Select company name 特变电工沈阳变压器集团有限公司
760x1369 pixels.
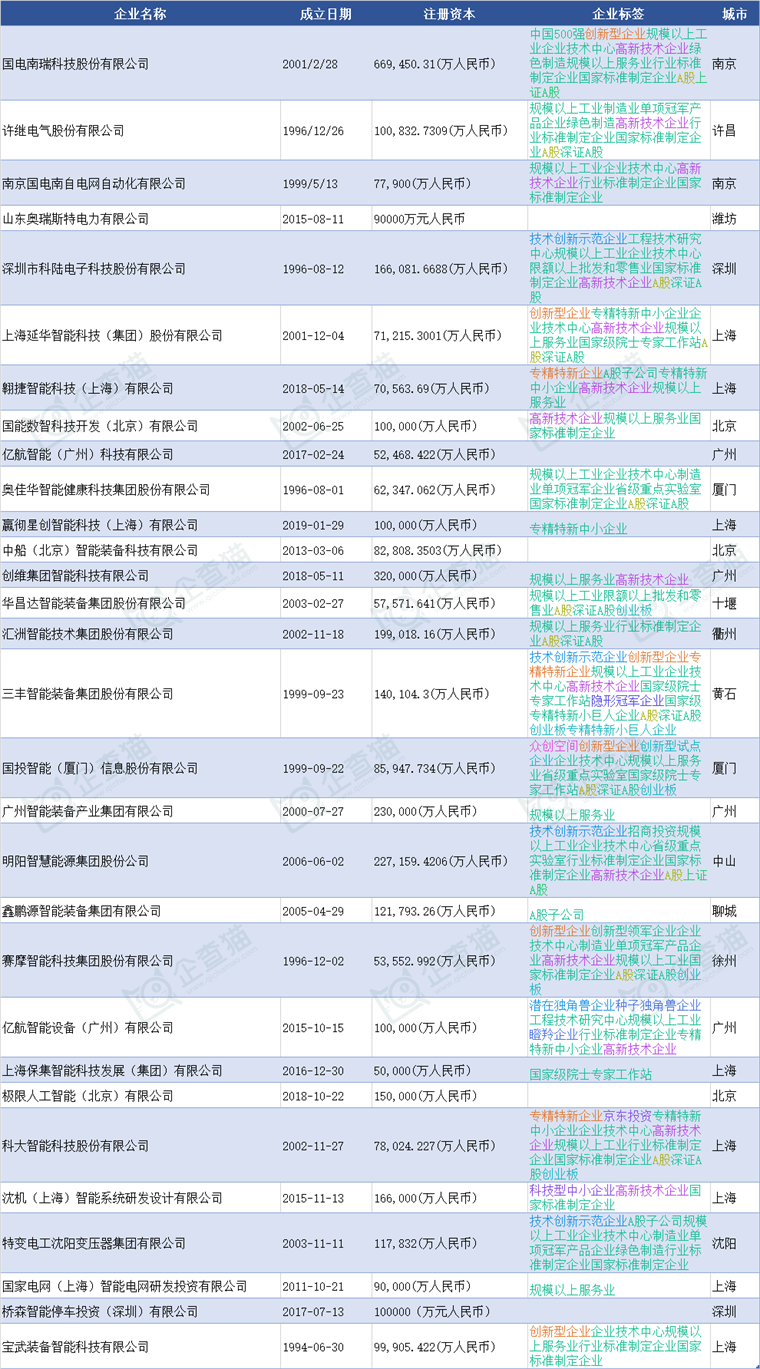pyautogui.click(x=94, y=1243)
